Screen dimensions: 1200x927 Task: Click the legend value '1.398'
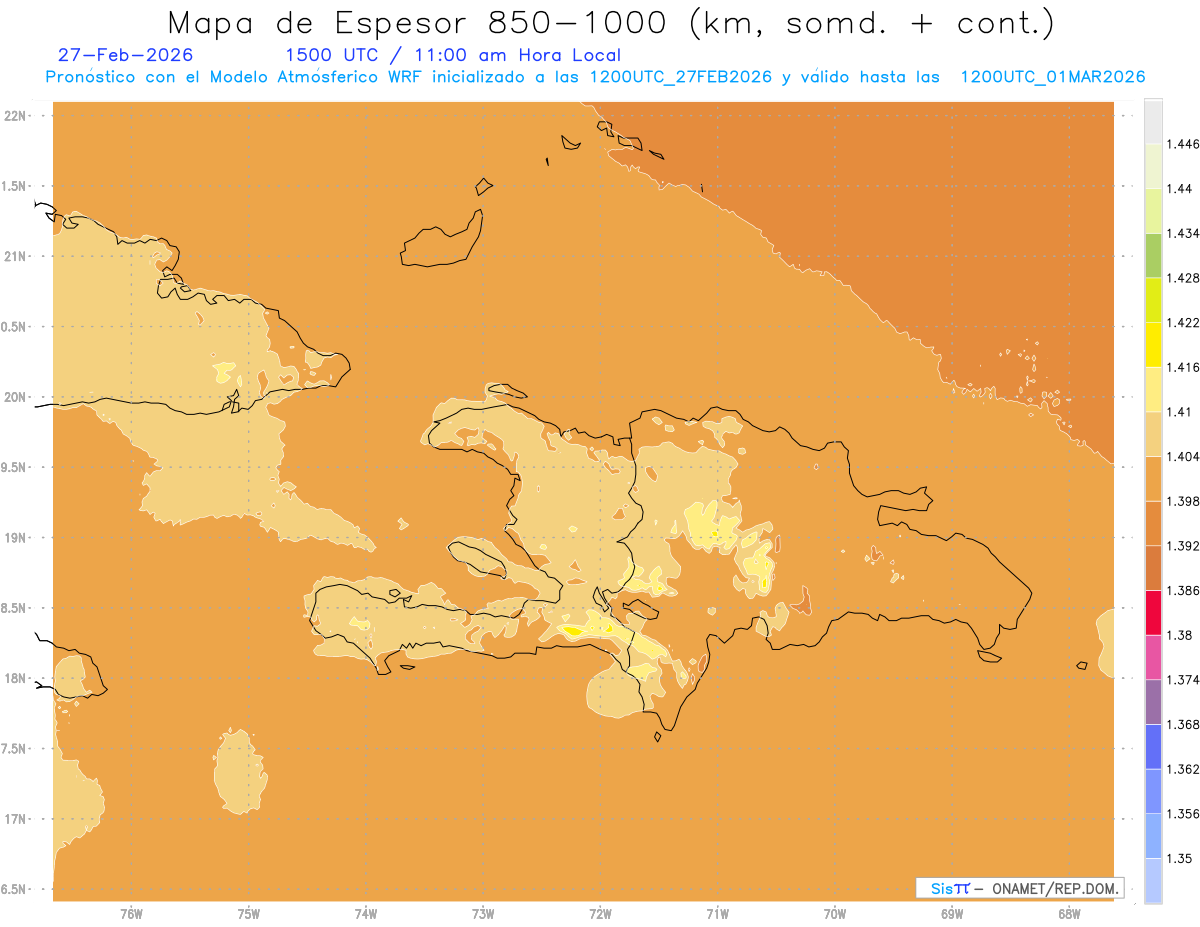[x=1182, y=501]
